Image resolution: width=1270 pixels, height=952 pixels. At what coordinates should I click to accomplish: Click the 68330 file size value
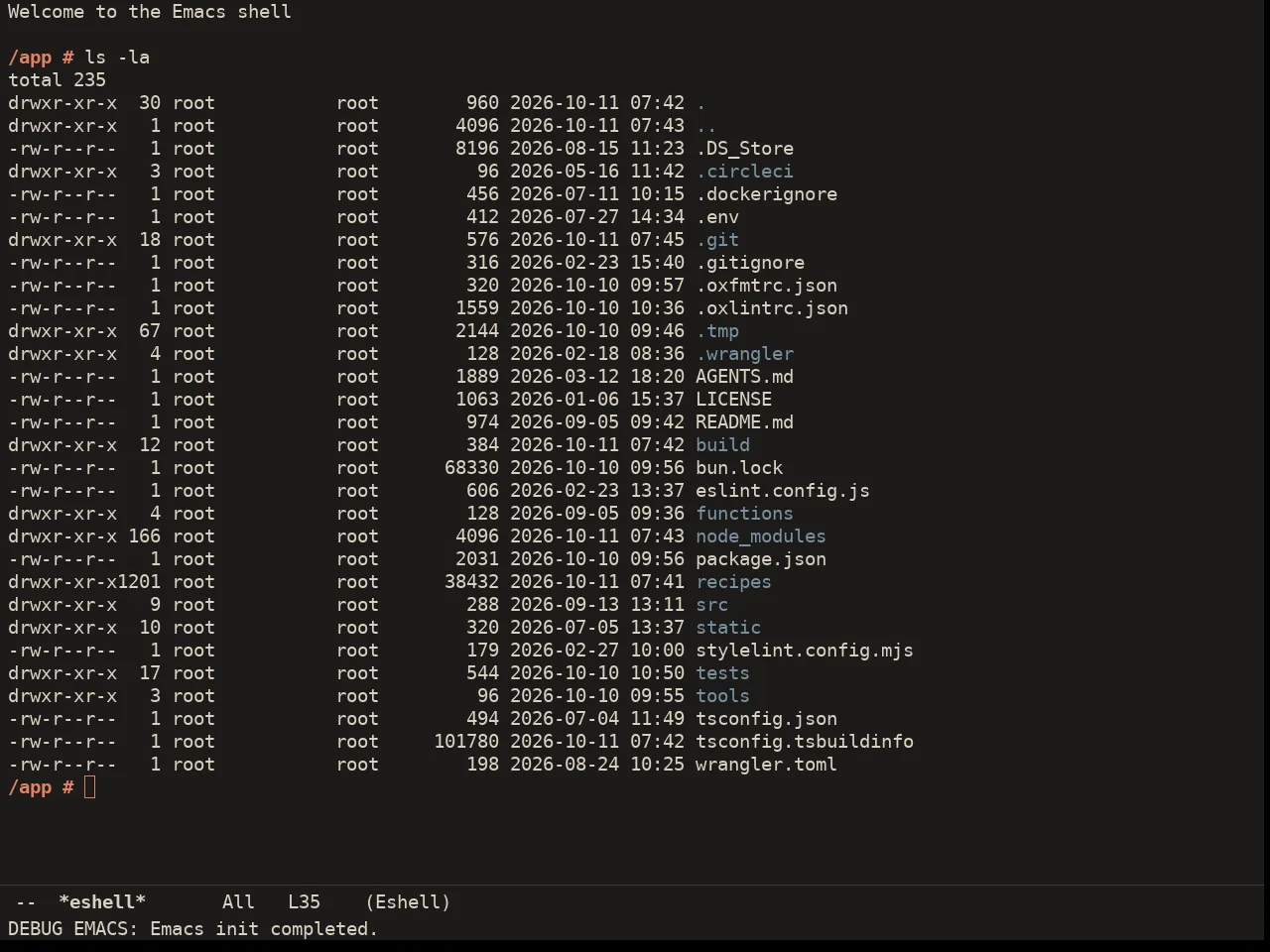(x=471, y=468)
